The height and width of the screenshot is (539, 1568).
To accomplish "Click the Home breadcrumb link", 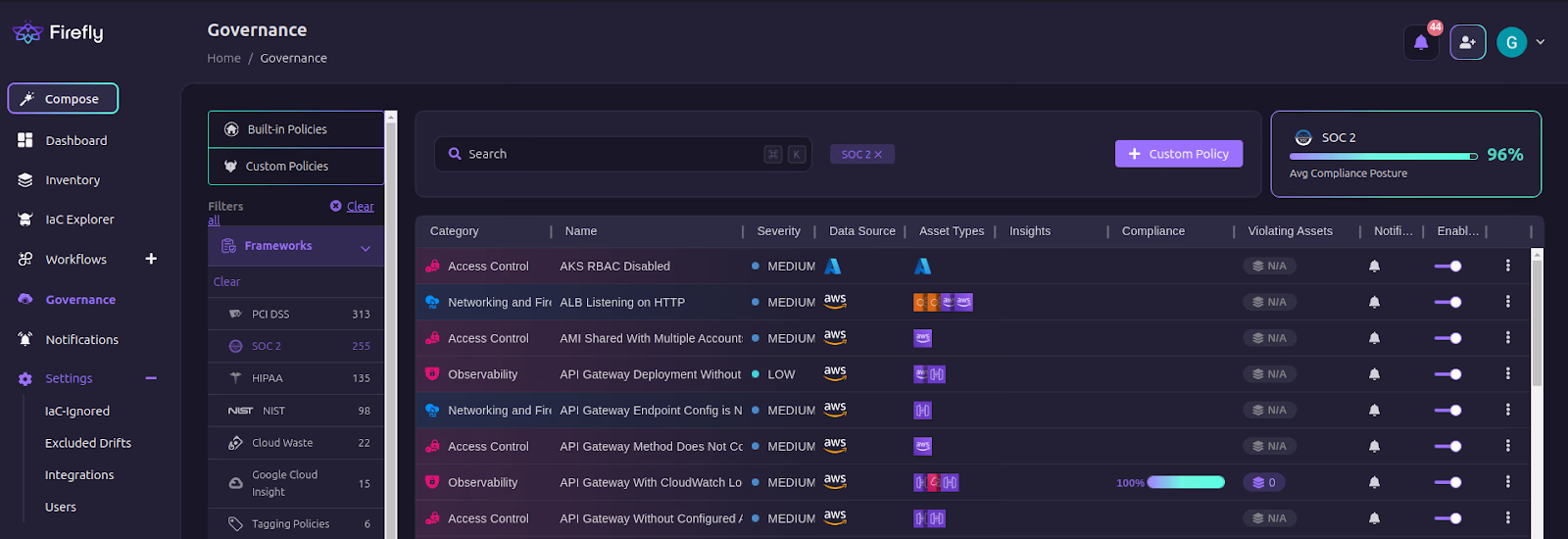I will pos(223,59).
